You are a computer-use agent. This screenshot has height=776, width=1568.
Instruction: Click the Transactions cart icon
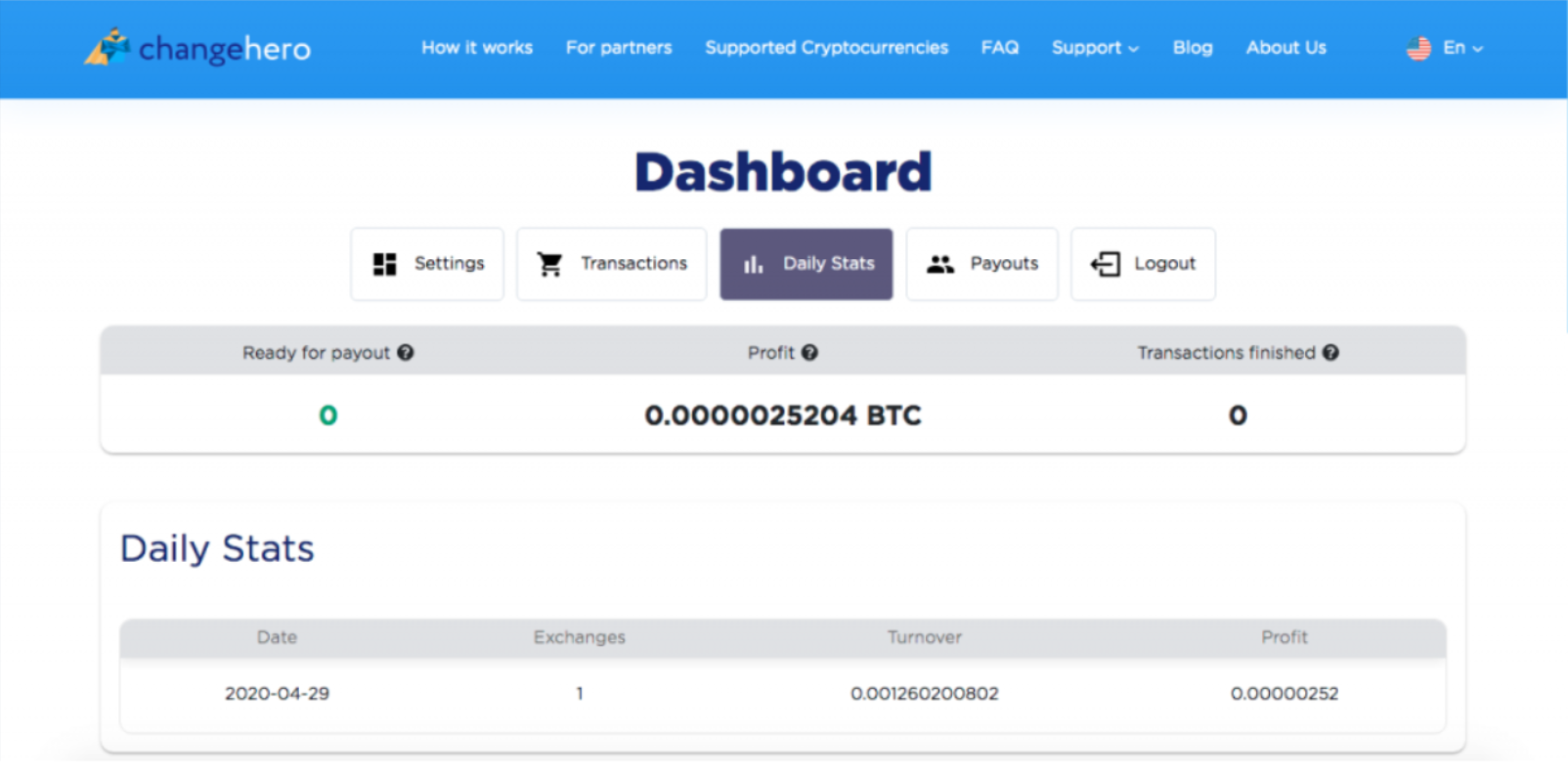click(550, 264)
